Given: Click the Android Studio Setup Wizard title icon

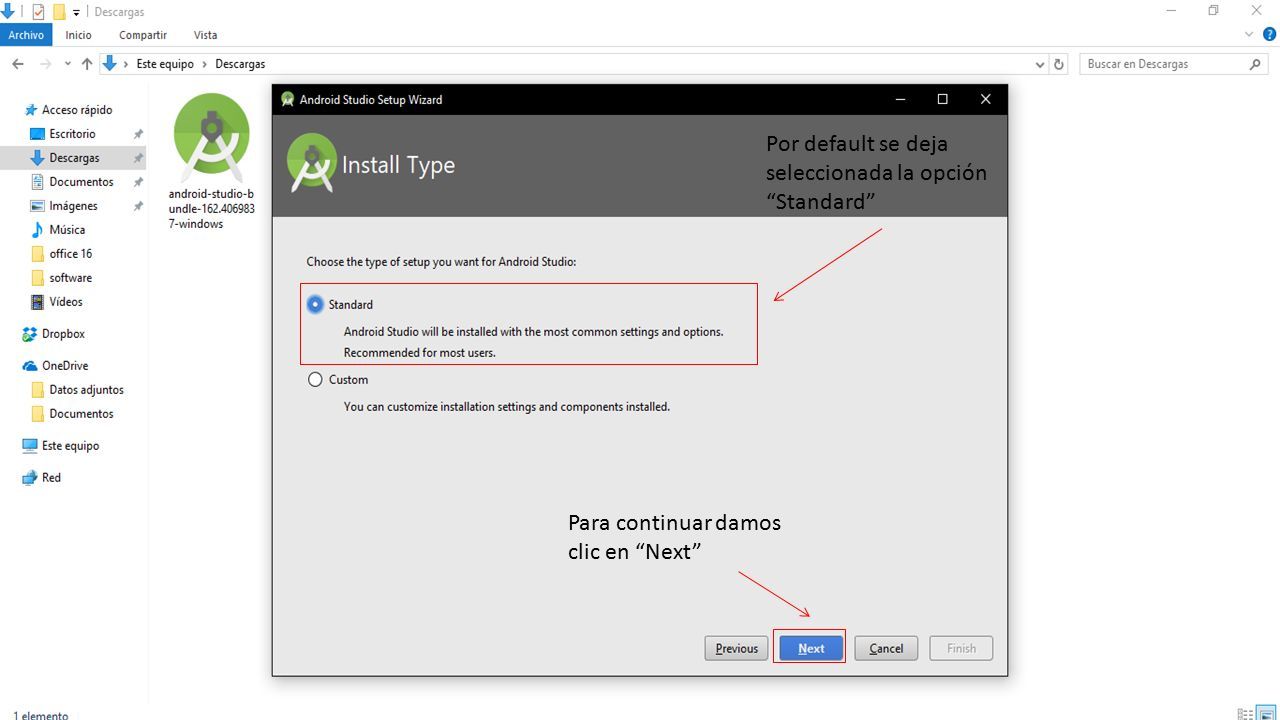Looking at the screenshot, I should point(288,99).
